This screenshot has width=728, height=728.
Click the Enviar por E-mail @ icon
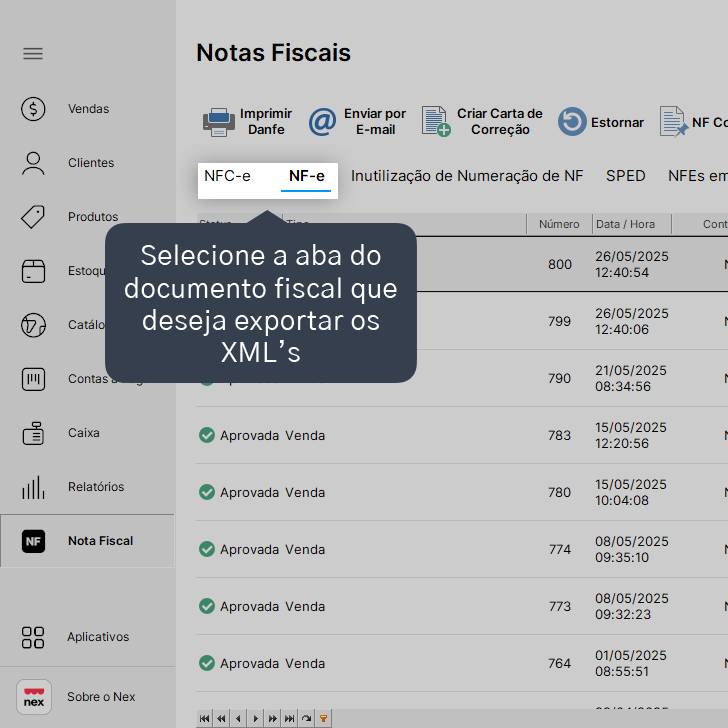322,122
